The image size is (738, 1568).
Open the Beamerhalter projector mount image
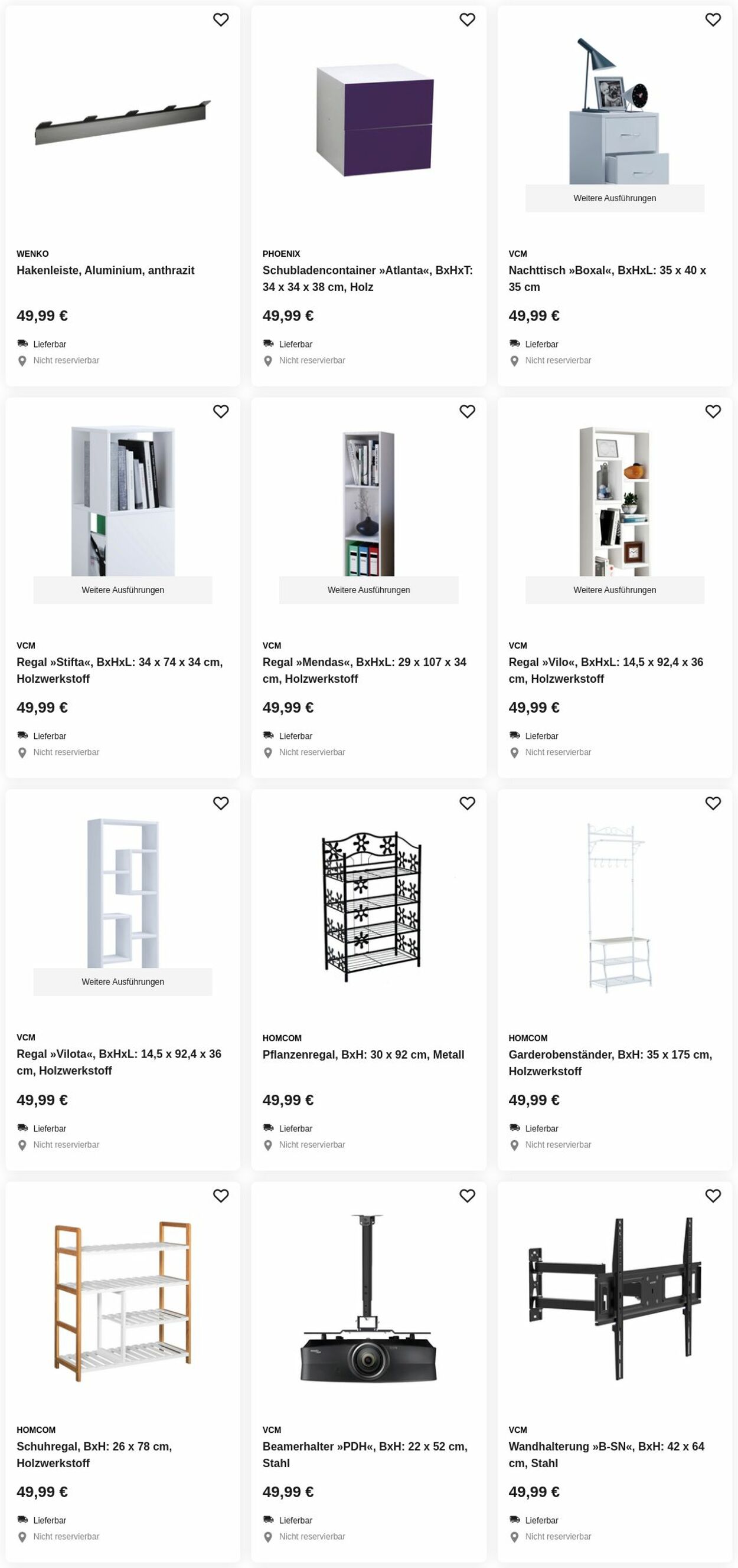tap(368, 1299)
